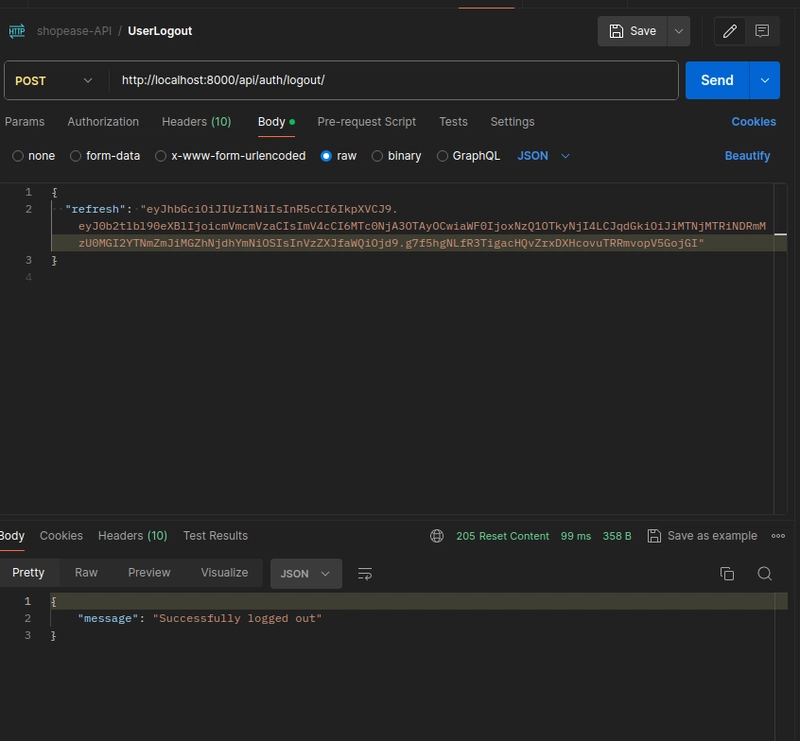Expand the Send options arrow
The width and height of the screenshot is (800, 741).
pos(765,80)
